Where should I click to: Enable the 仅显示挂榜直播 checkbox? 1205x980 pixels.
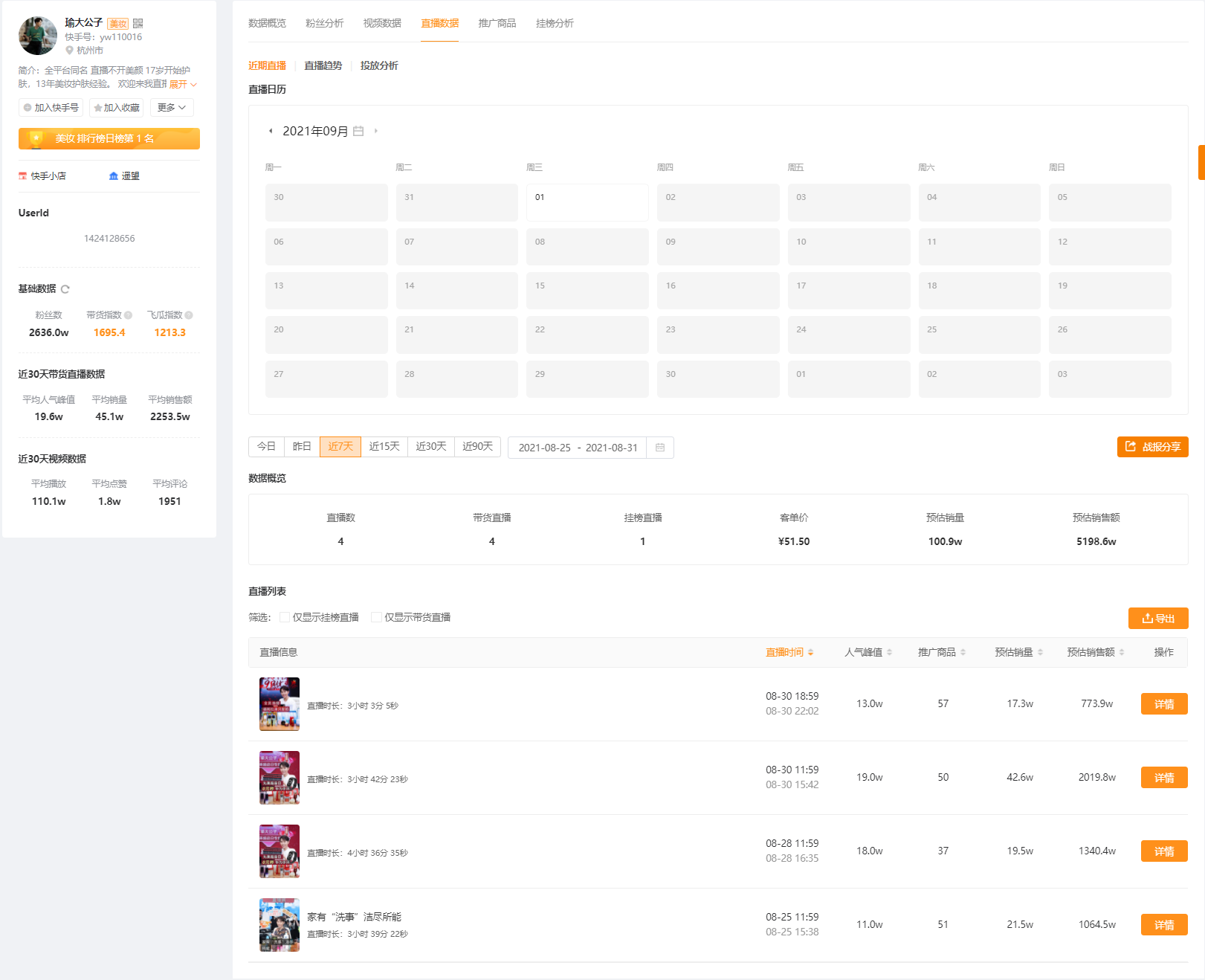tap(285, 617)
